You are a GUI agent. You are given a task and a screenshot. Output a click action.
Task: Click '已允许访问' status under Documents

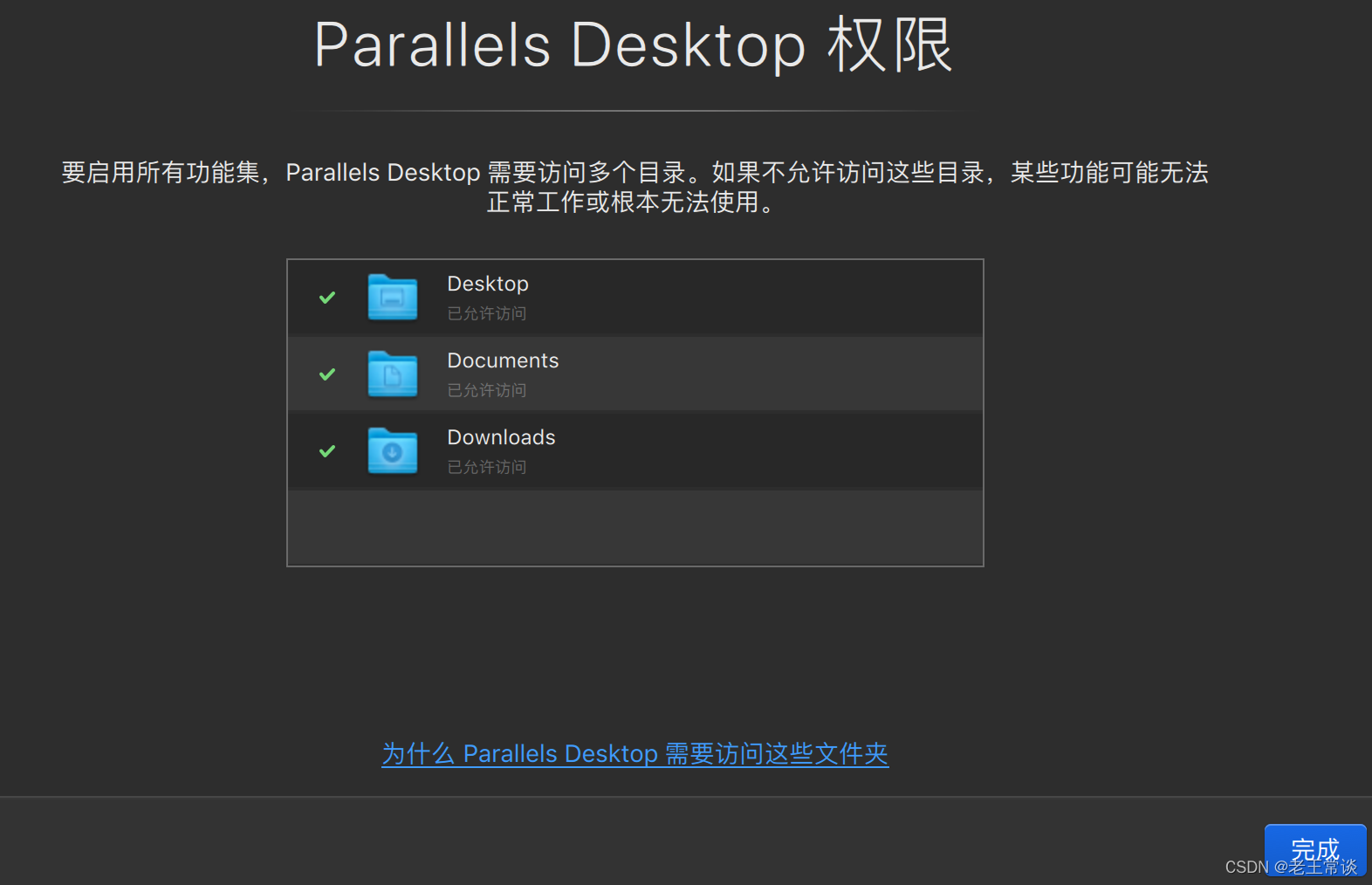(x=487, y=390)
